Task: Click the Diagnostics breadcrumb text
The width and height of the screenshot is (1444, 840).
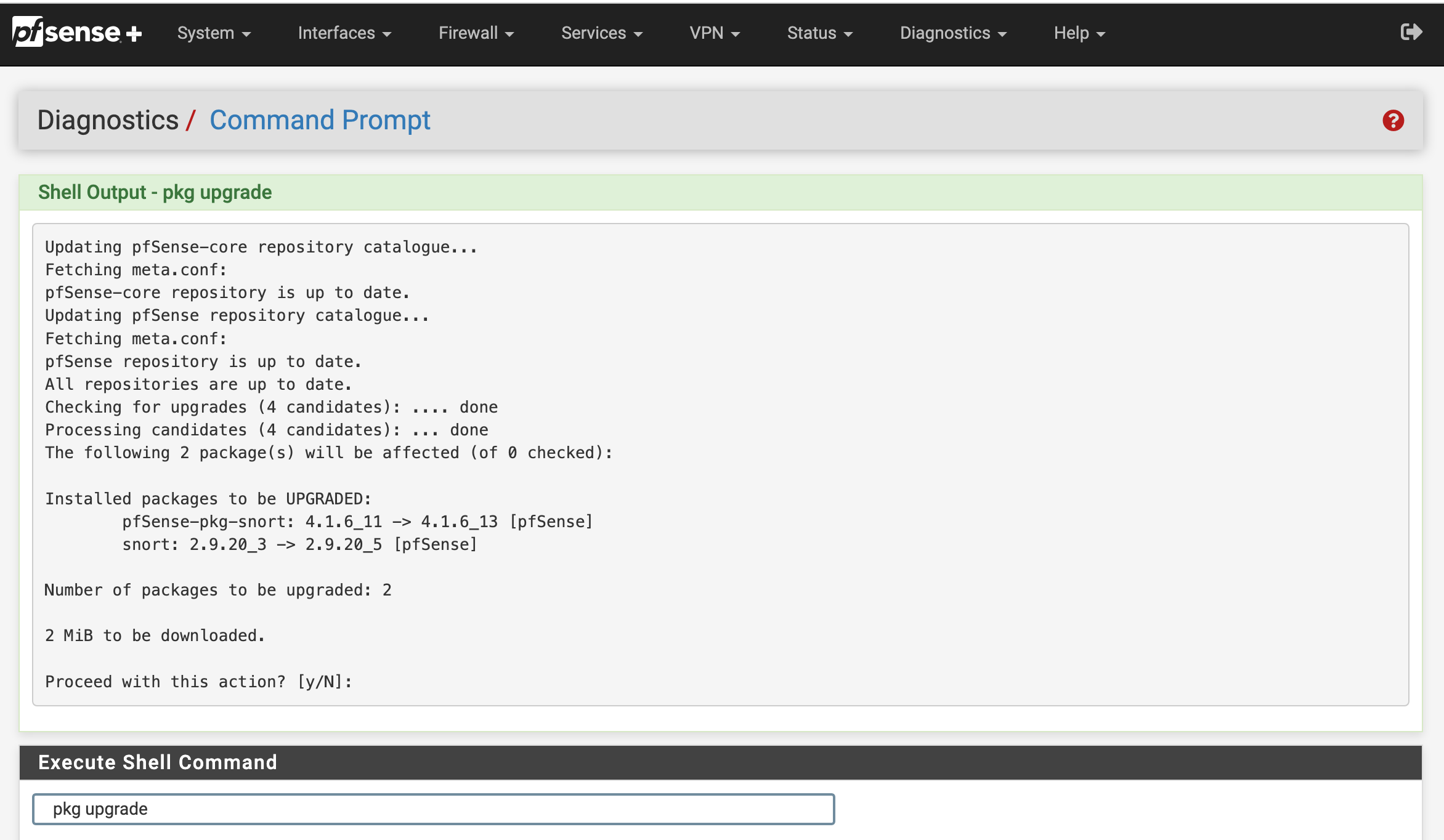Action: point(108,120)
